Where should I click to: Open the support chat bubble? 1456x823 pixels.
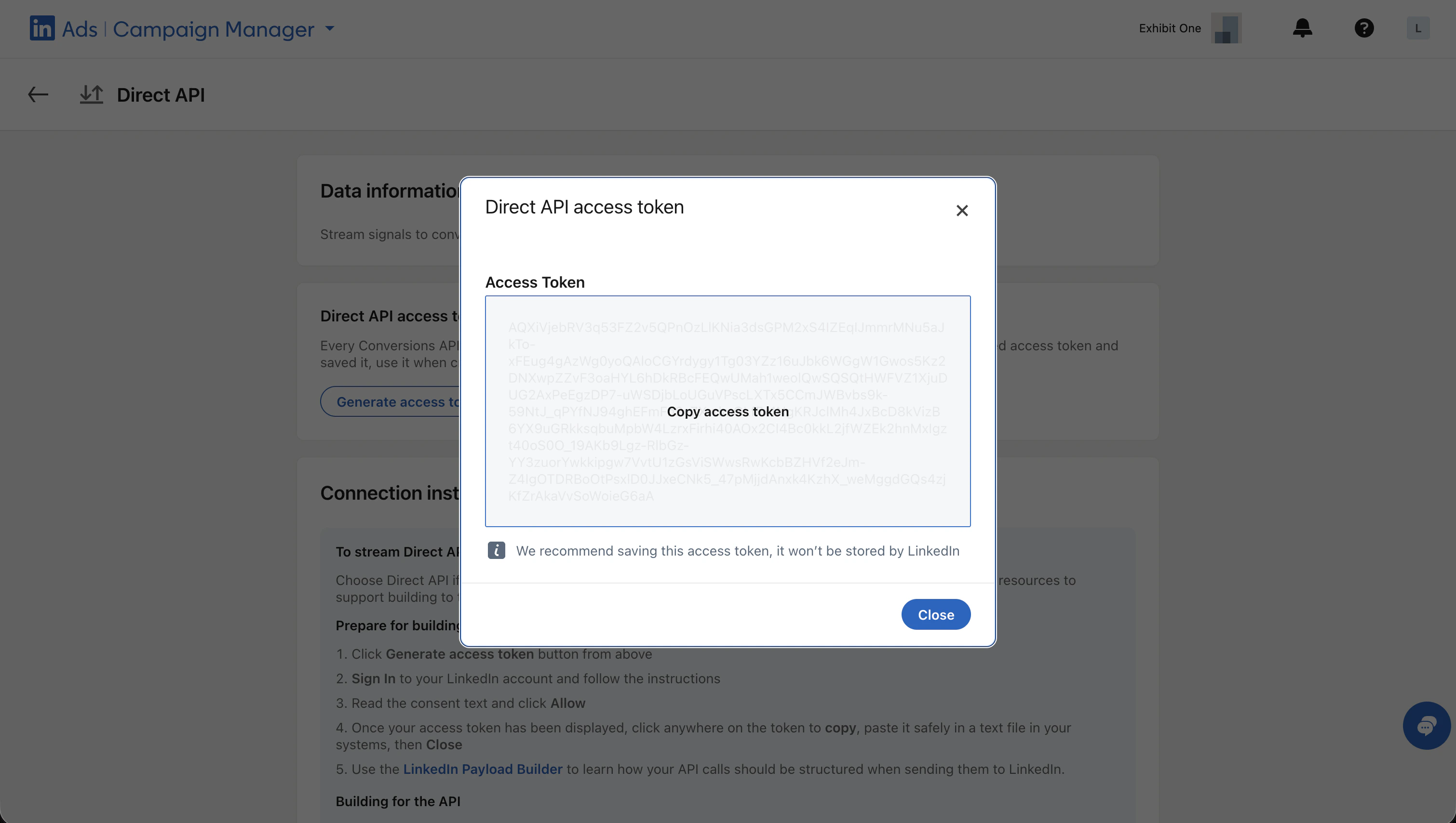(1427, 725)
